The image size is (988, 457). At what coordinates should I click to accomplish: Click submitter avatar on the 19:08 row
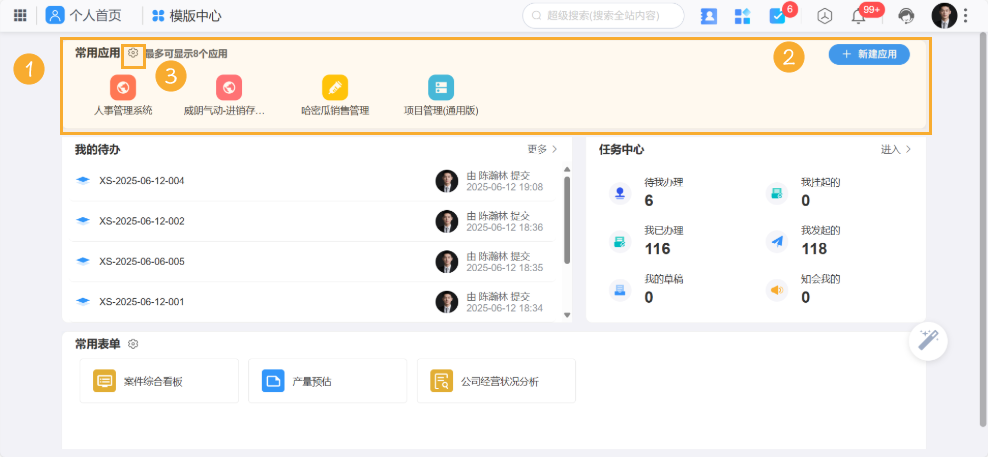(x=447, y=181)
